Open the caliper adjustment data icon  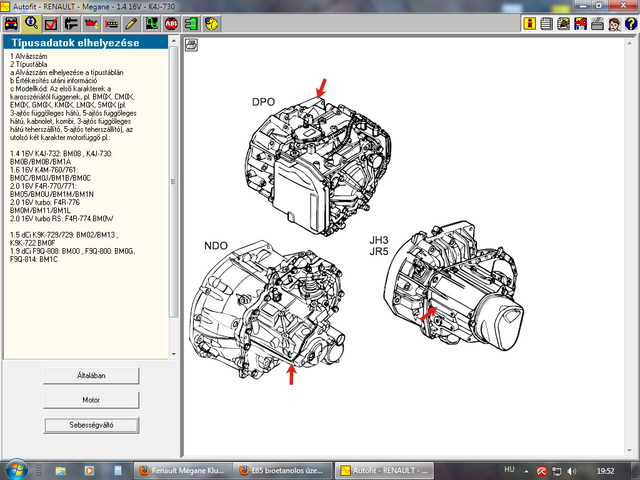tap(71, 24)
